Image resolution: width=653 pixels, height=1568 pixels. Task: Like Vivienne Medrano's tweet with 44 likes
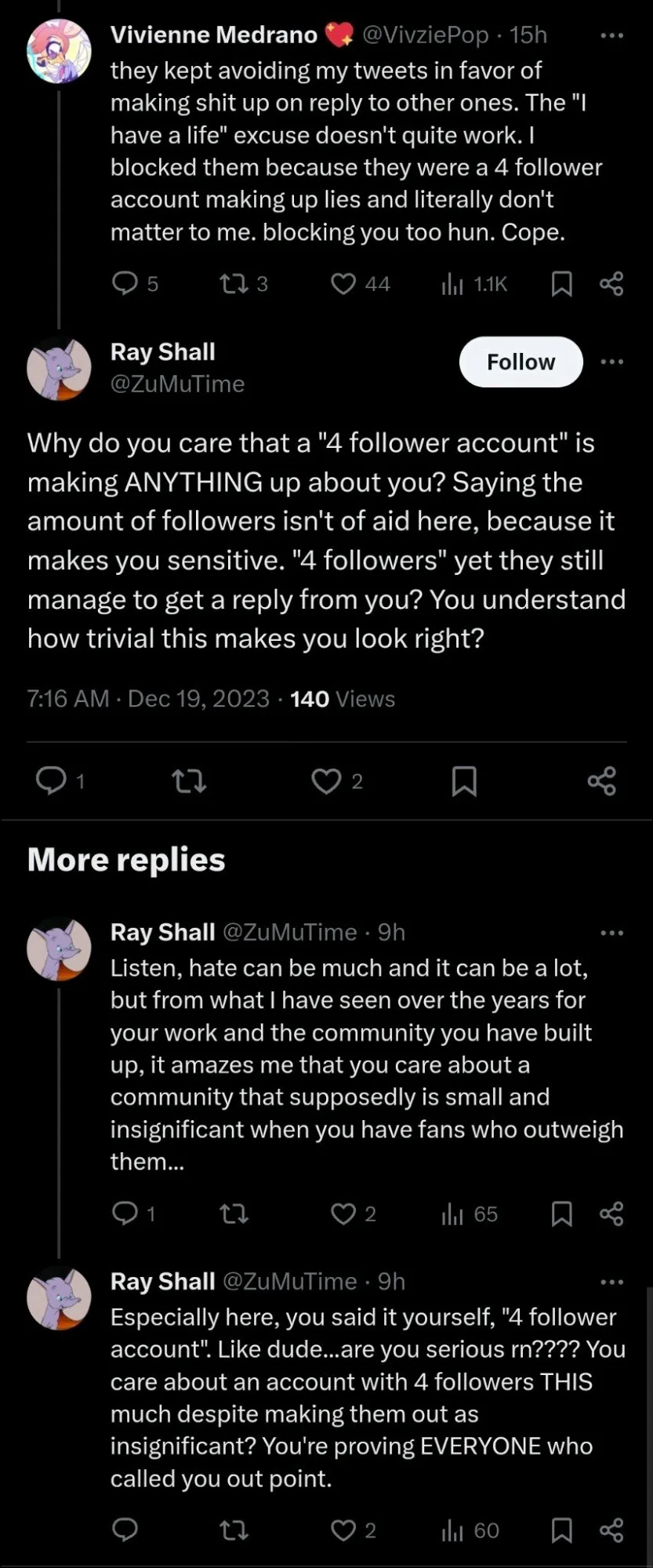pyautogui.click(x=343, y=283)
